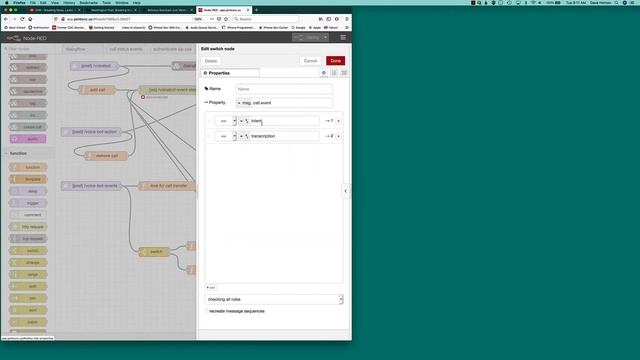
Task: Switch to the call status events flow tab
Action: tap(126, 49)
